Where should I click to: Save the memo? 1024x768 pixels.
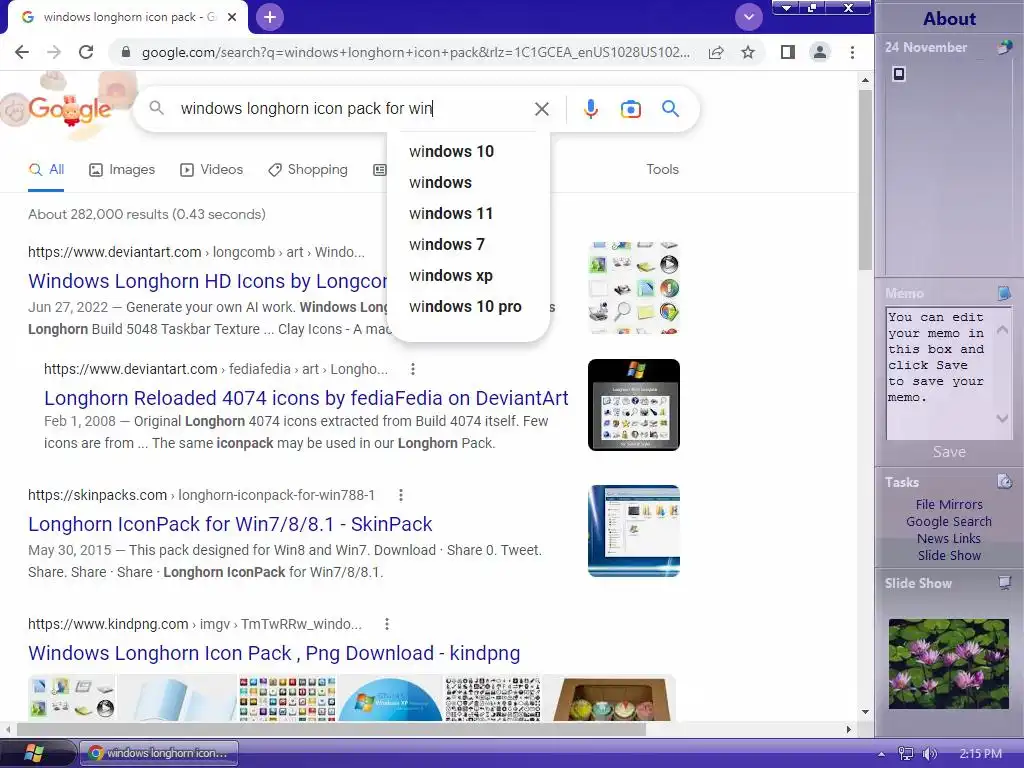tap(949, 452)
